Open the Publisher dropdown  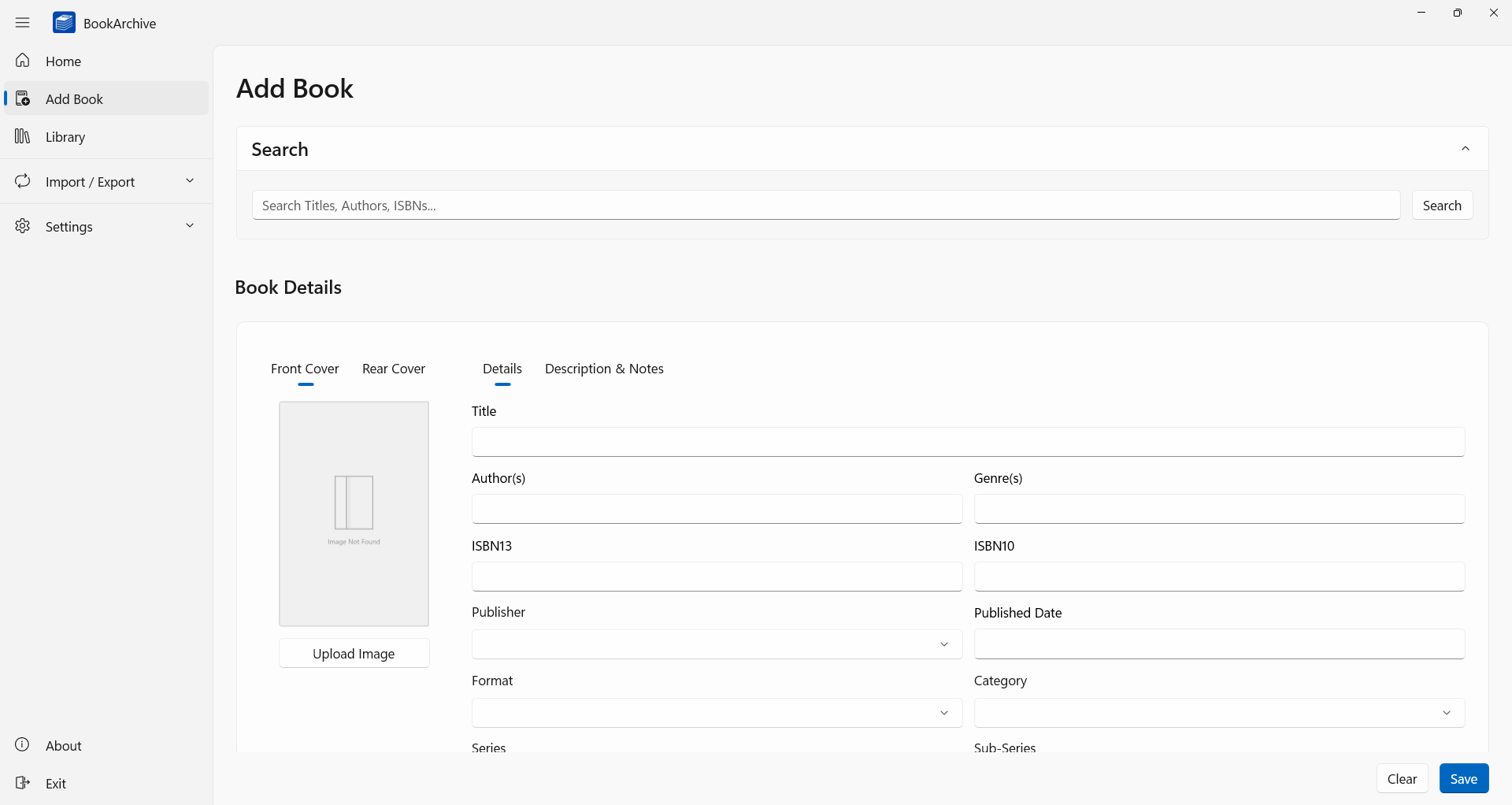pos(943,644)
